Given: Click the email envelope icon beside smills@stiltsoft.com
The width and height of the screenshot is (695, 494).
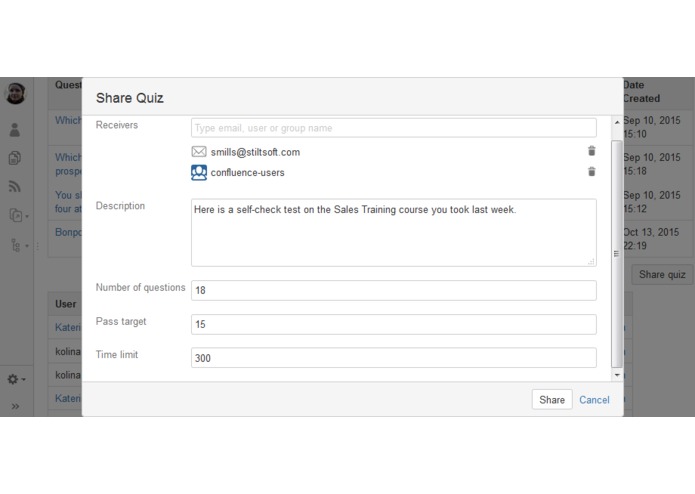Looking at the screenshot, I should 199,152.
